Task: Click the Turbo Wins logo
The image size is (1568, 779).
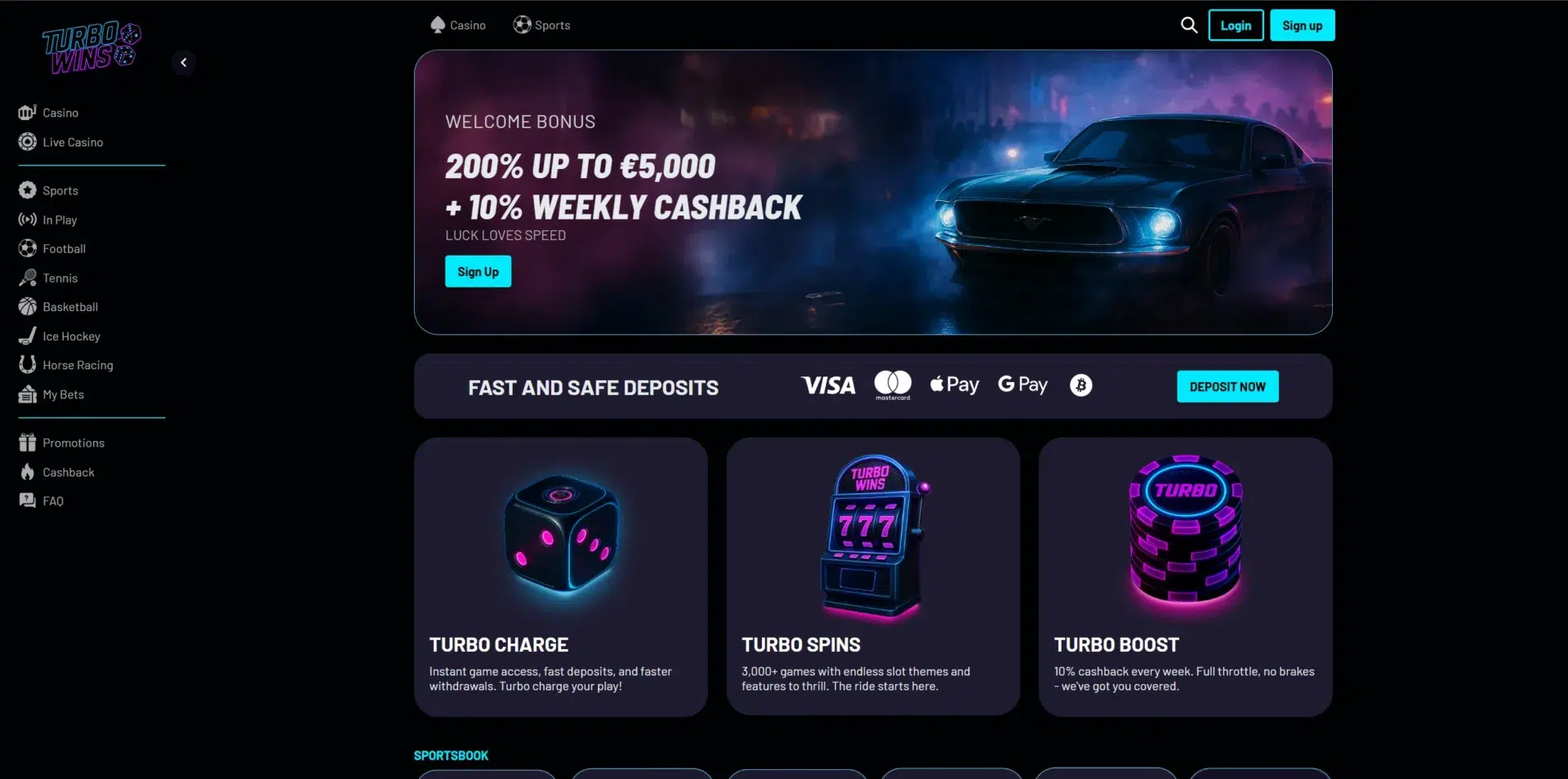Action: click(91, 47)
